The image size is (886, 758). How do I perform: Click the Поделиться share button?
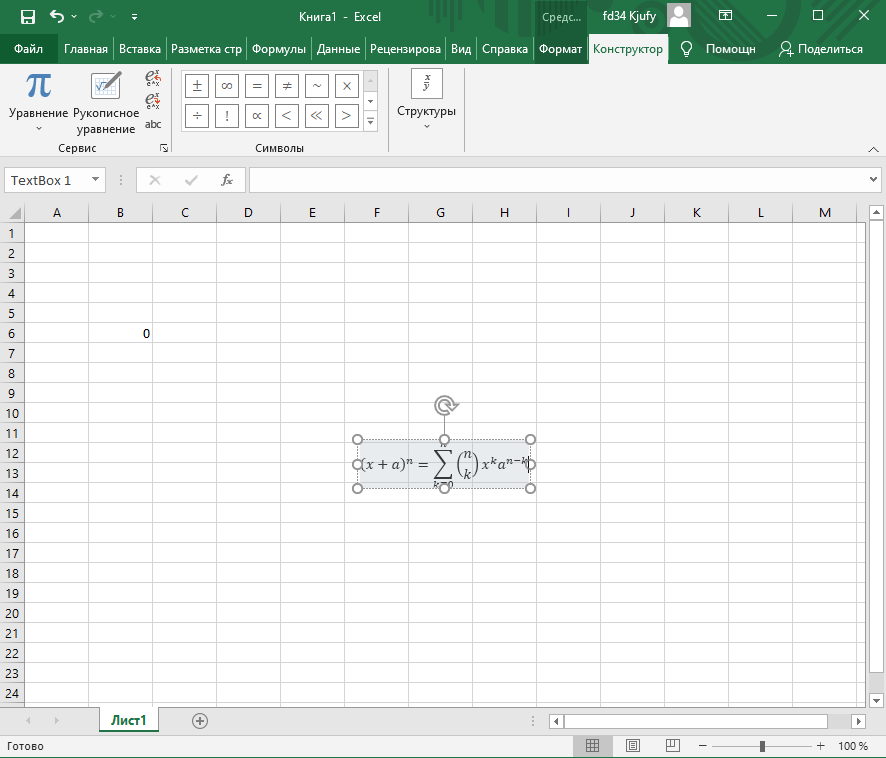point(821,49)
